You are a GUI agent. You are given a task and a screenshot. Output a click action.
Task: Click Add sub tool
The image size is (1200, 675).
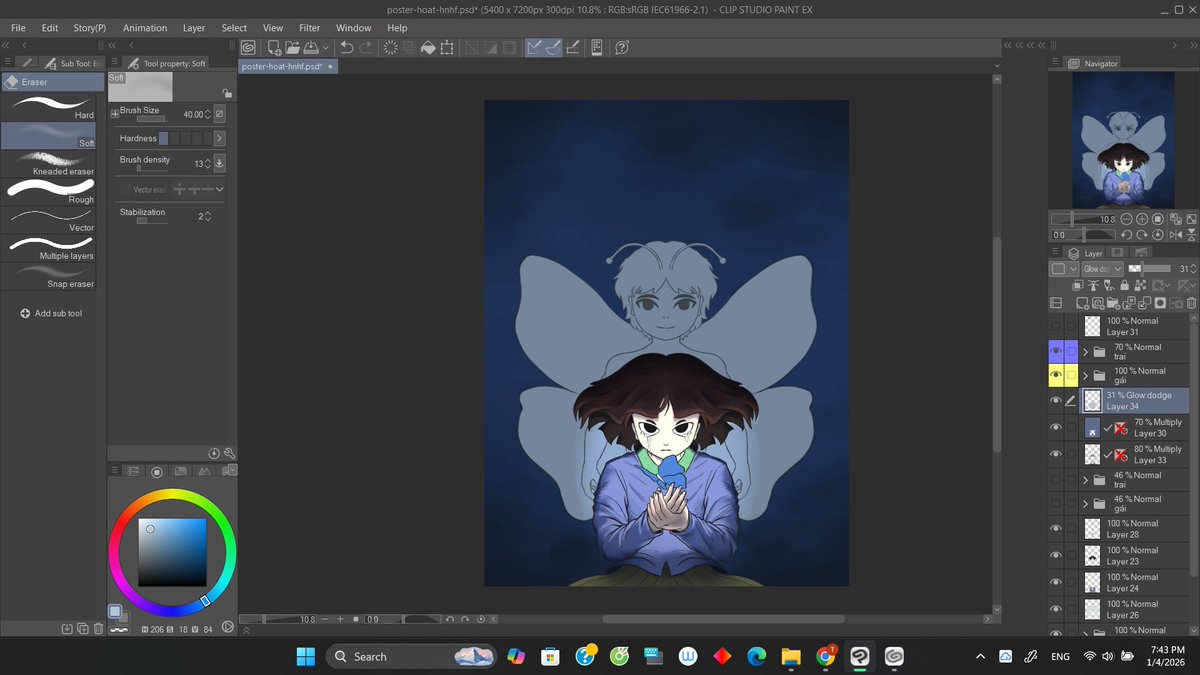pyautogui.click(x=52, y=313)
